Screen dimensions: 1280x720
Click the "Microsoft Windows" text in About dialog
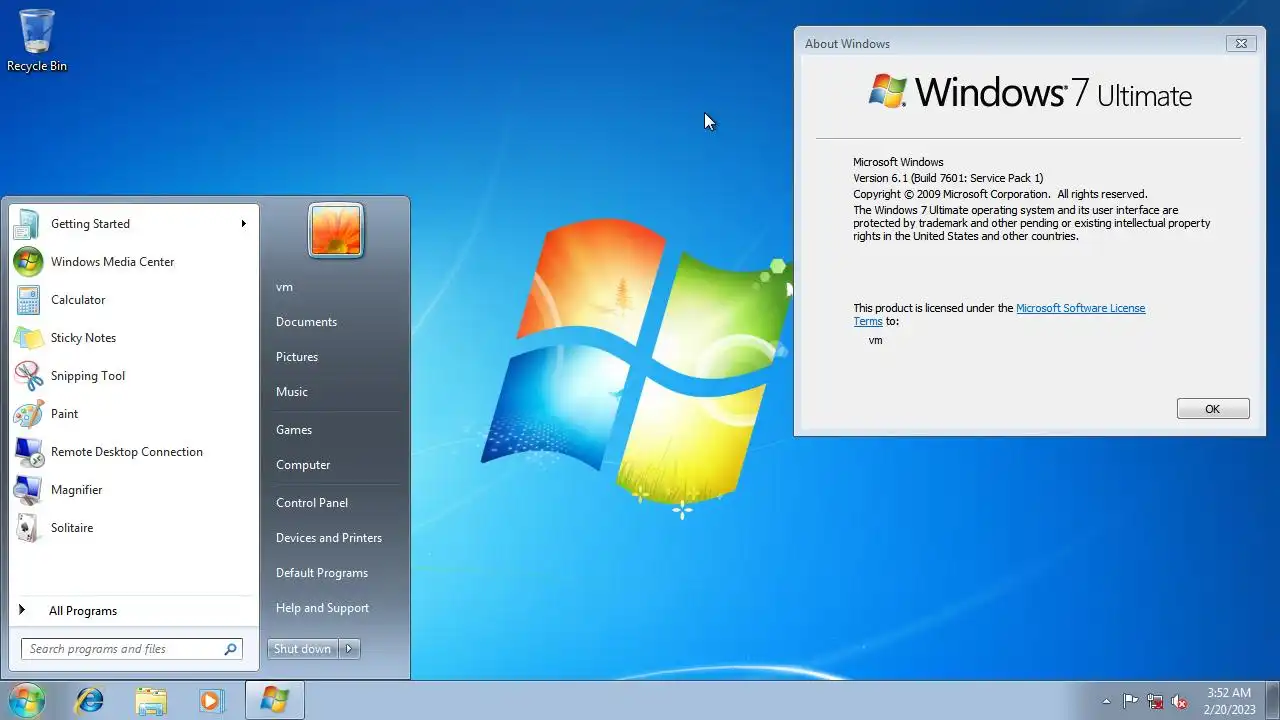(898, 162)
